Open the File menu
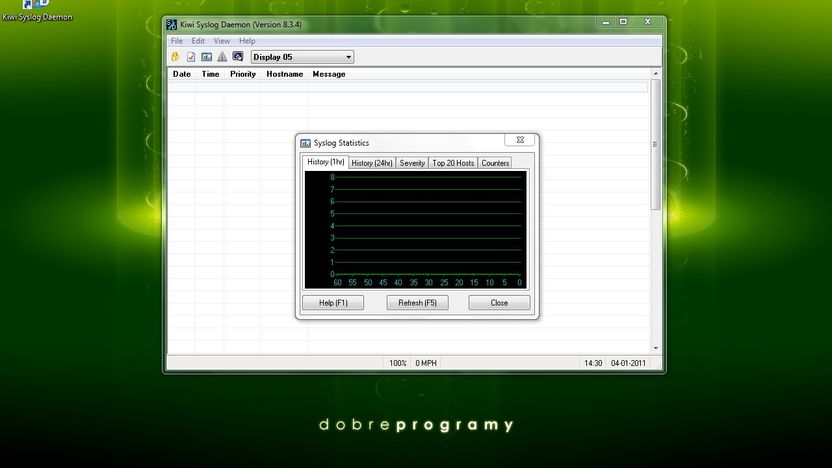This screenshot has height=468, width=832. 177,41
